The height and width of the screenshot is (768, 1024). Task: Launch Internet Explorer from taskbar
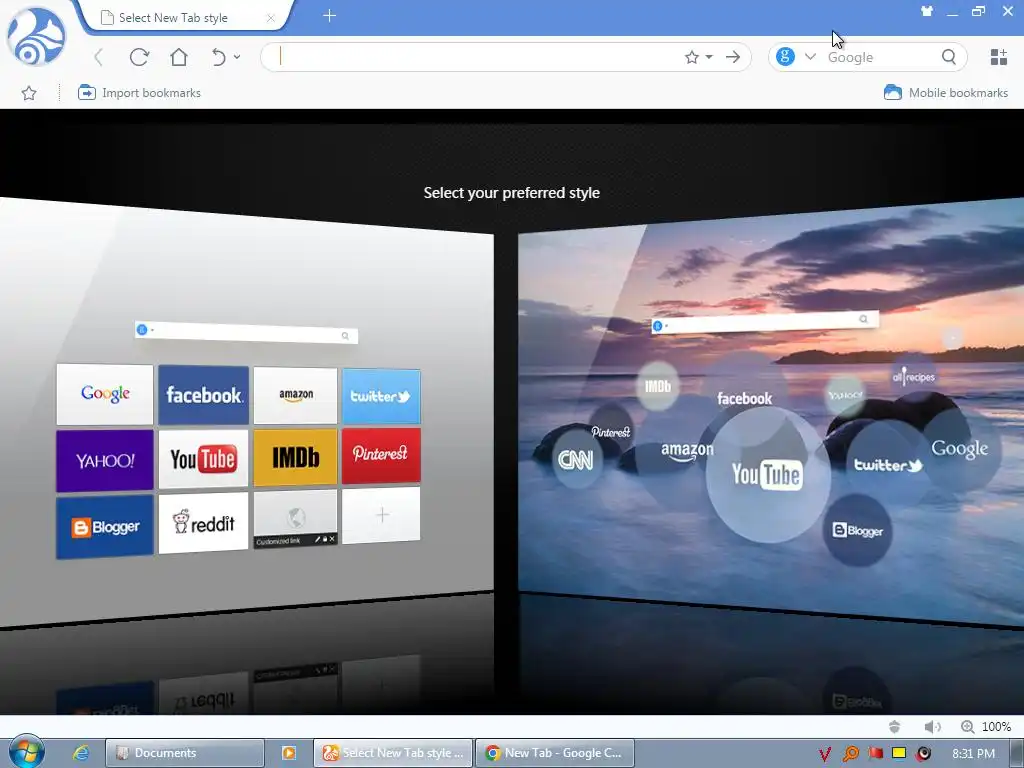(81, 753)
